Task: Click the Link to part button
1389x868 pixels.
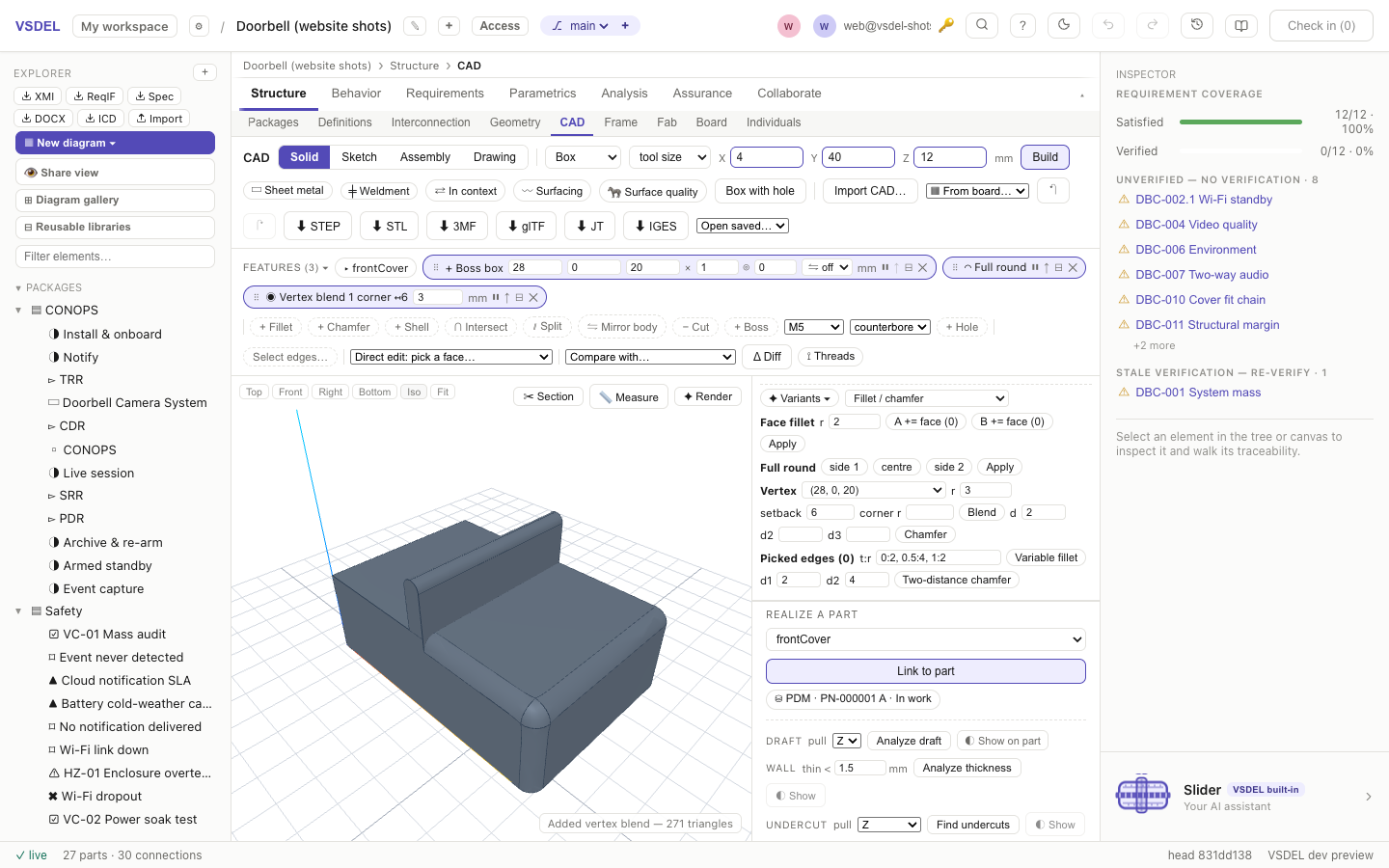Action: 926,671
